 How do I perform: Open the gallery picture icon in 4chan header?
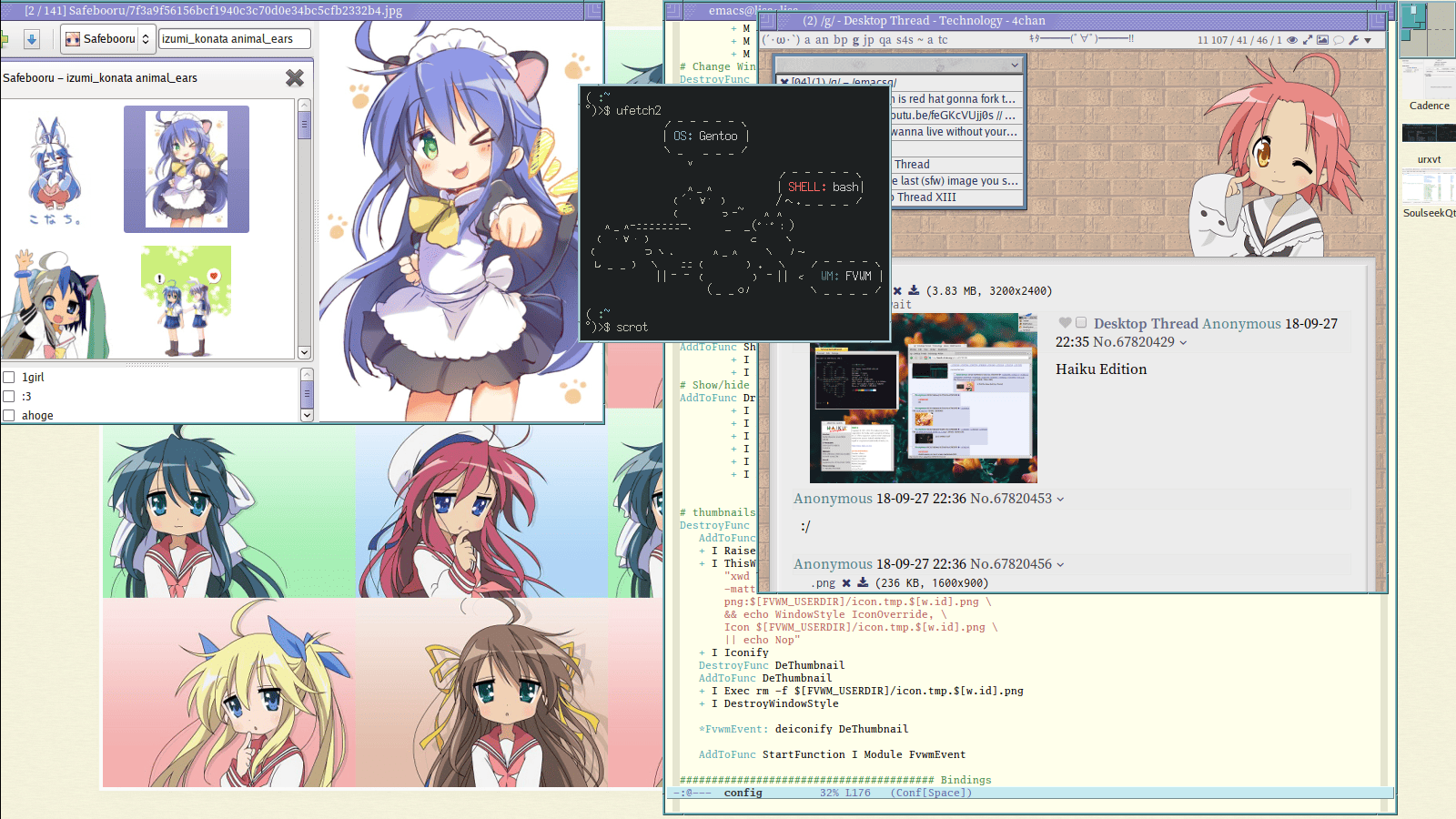click(x=1323, y=40)
